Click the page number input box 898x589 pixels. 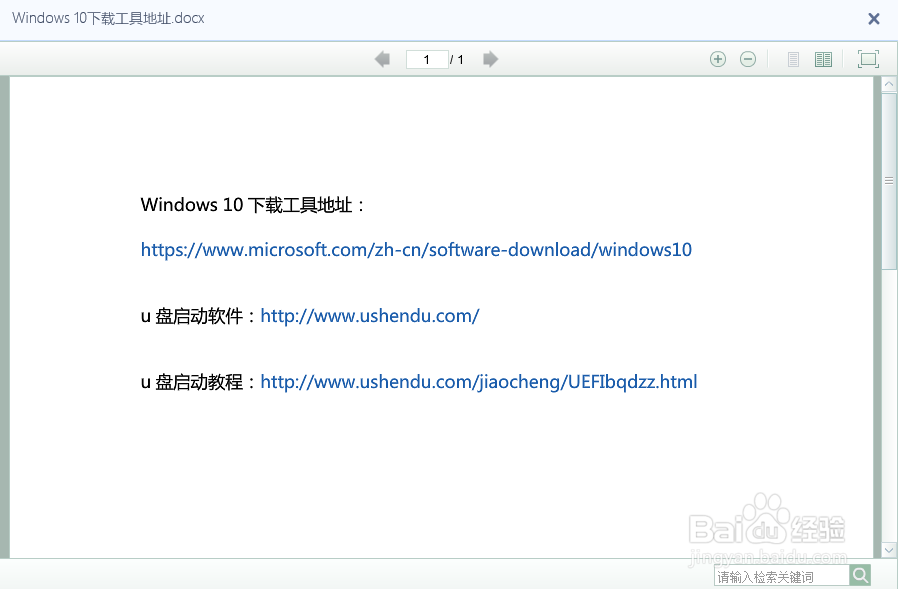point(428,59)
